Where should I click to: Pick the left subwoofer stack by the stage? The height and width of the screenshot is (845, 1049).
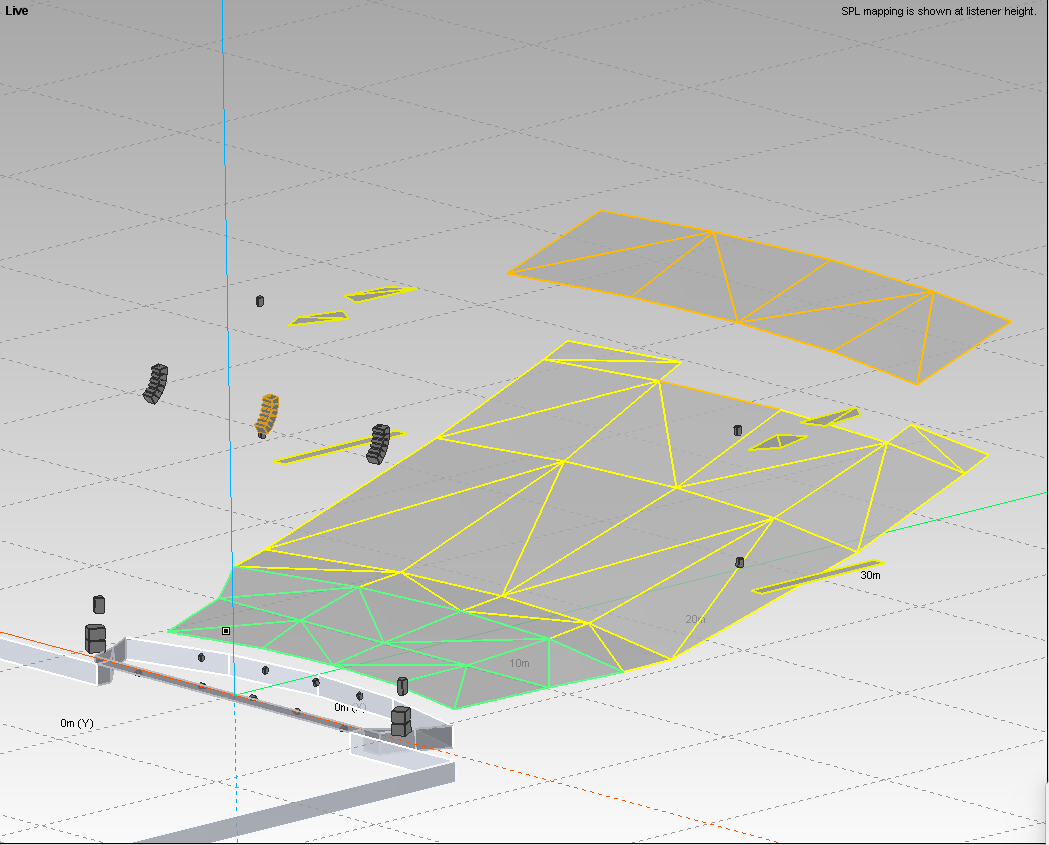coord(95,638)
